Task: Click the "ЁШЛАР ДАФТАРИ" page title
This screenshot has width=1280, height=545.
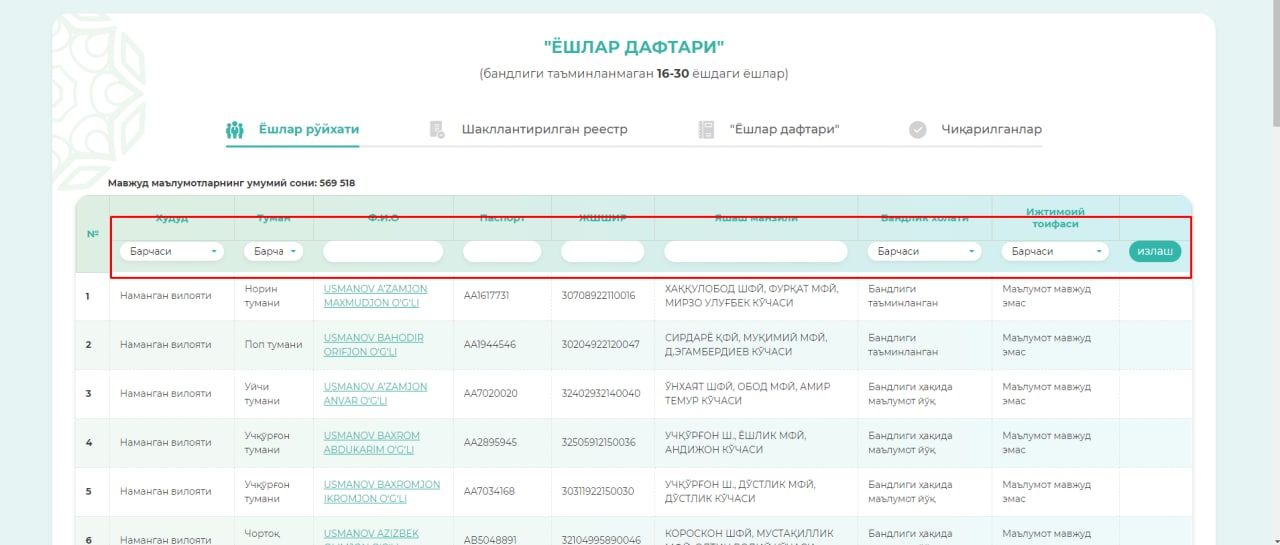Action: click(x=633, y=47)
